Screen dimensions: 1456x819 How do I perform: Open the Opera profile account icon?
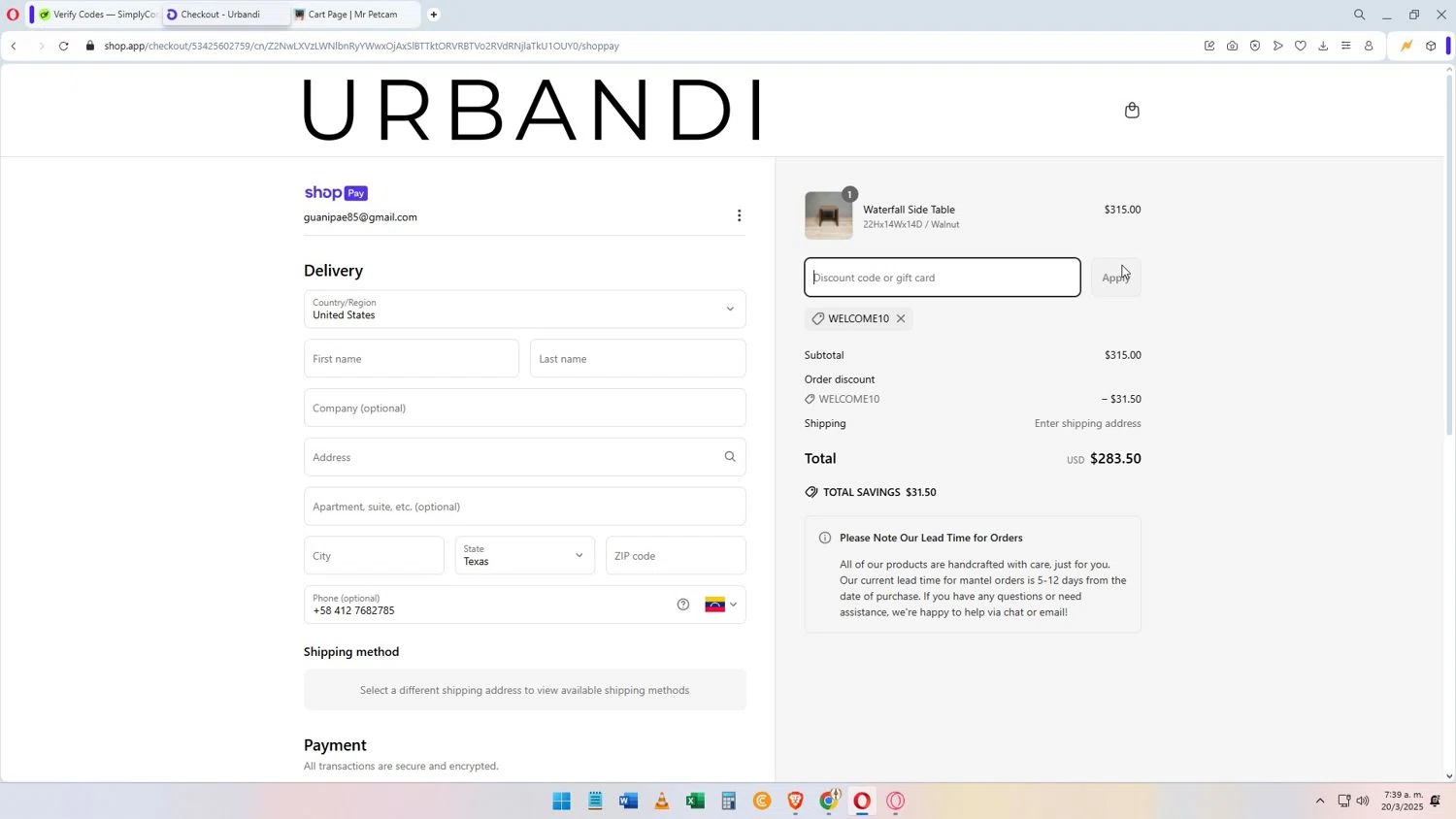(x=1369, y=46)
